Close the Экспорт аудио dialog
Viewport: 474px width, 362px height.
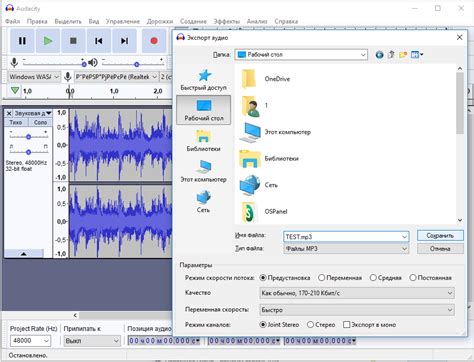[460, 37]
